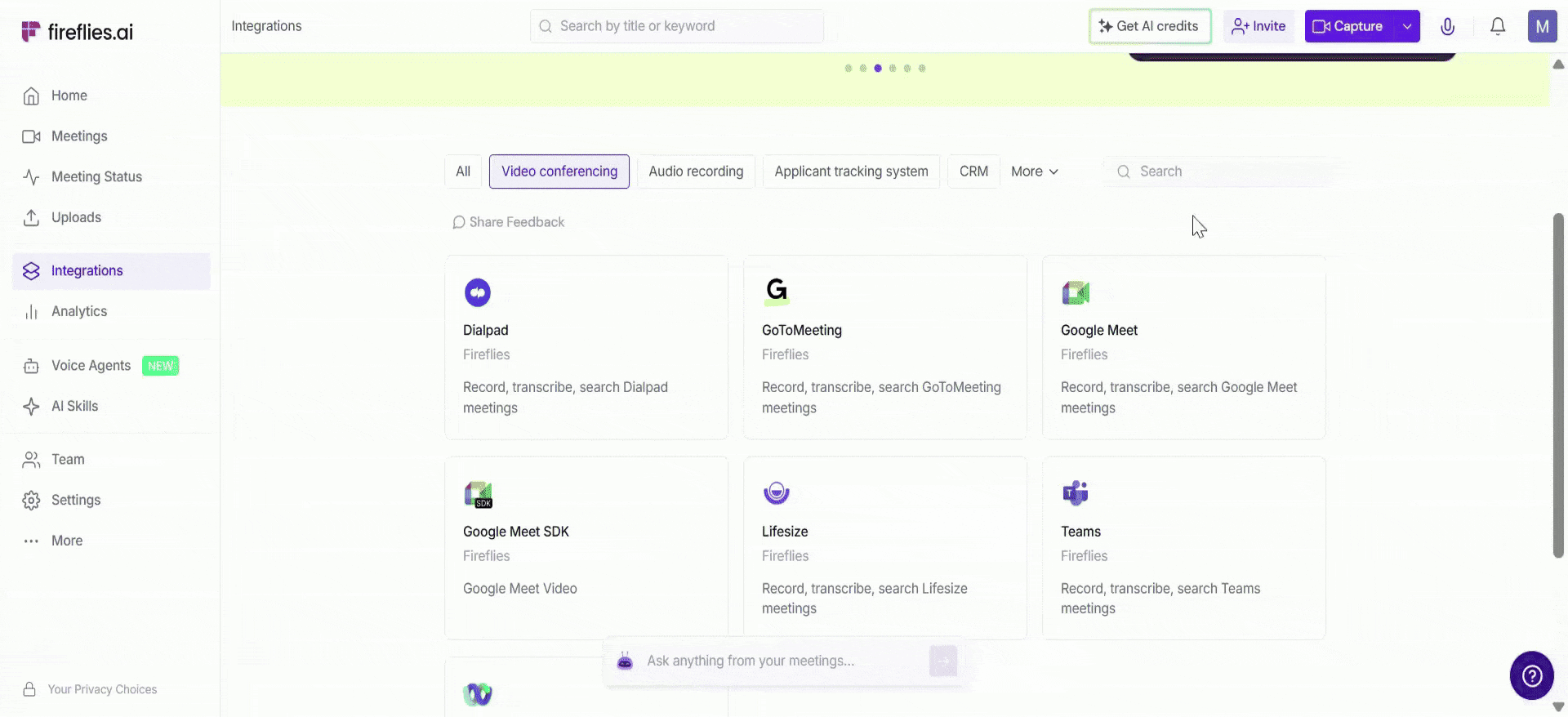
Task: Select Integrations in sidebar
Action: (x=111, y=271)
